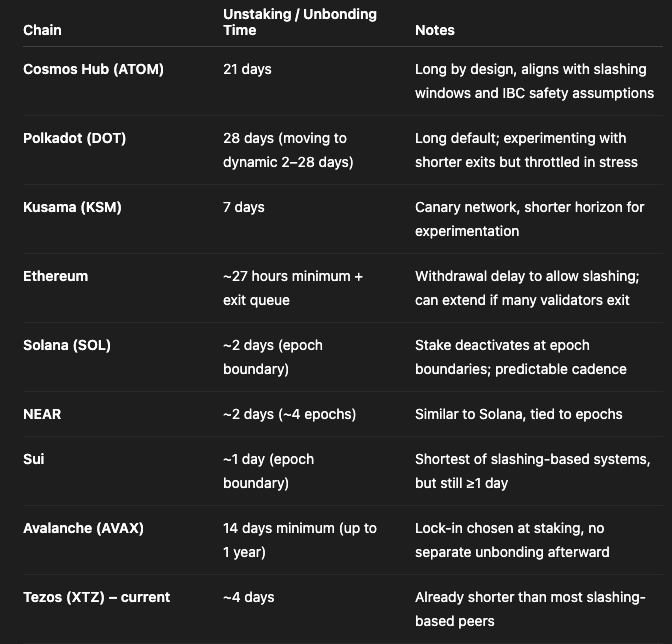The image size is (672, 644).
Task: Click the Canary network note text
Action: point(530,219)
